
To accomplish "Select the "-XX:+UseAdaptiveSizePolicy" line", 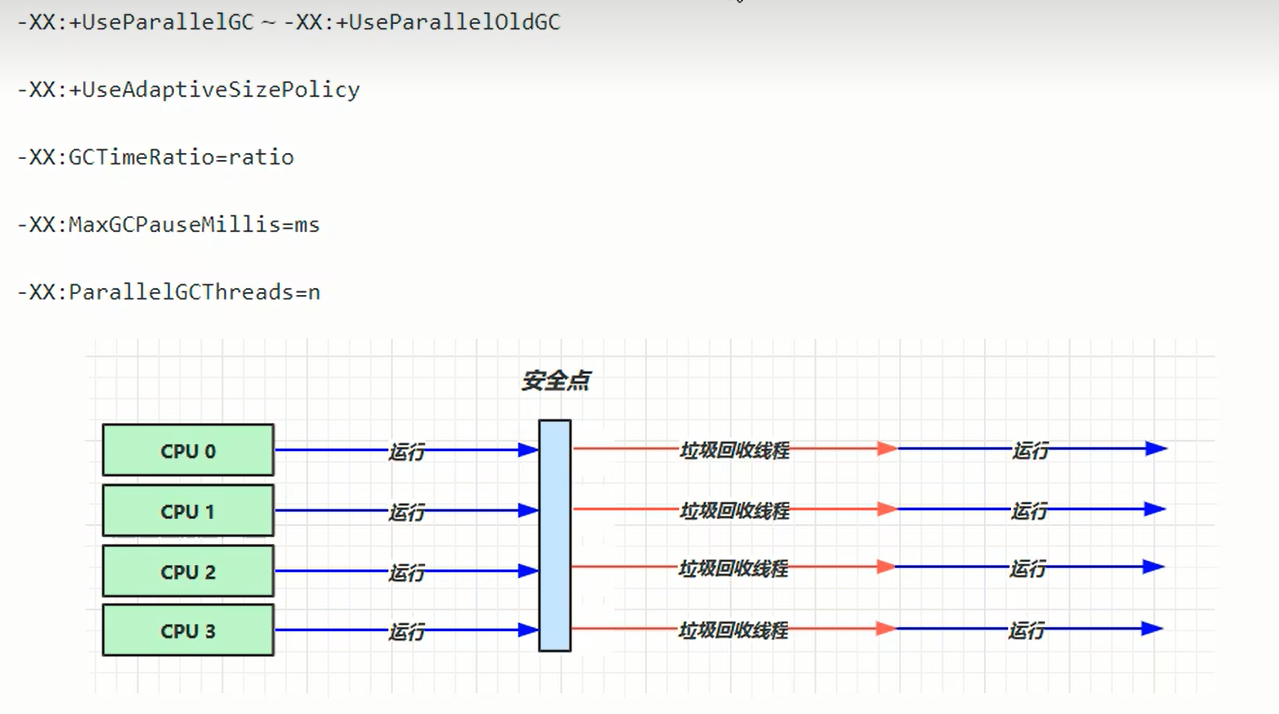I will [x=189, y=90].
